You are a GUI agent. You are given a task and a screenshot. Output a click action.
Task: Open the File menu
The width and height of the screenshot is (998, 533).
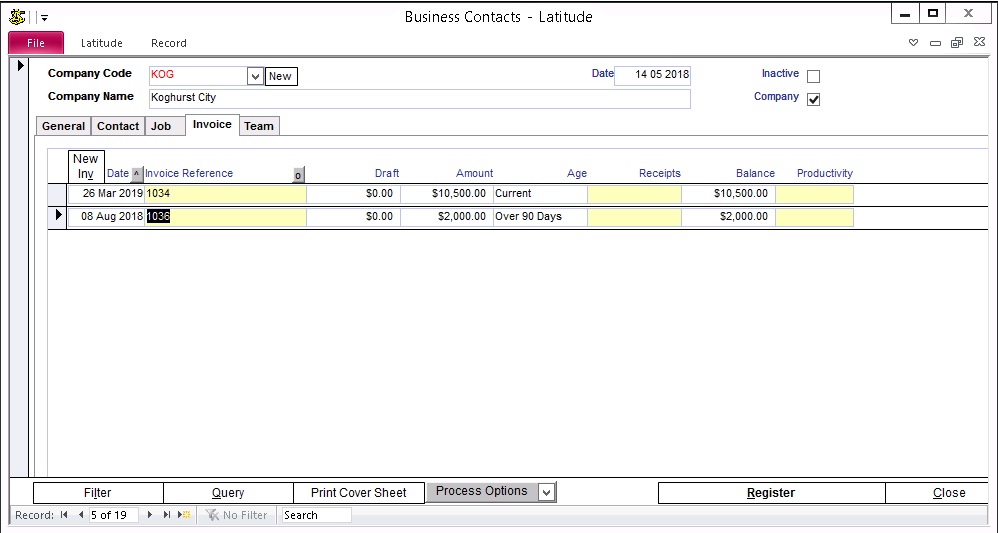pos(36,43)
